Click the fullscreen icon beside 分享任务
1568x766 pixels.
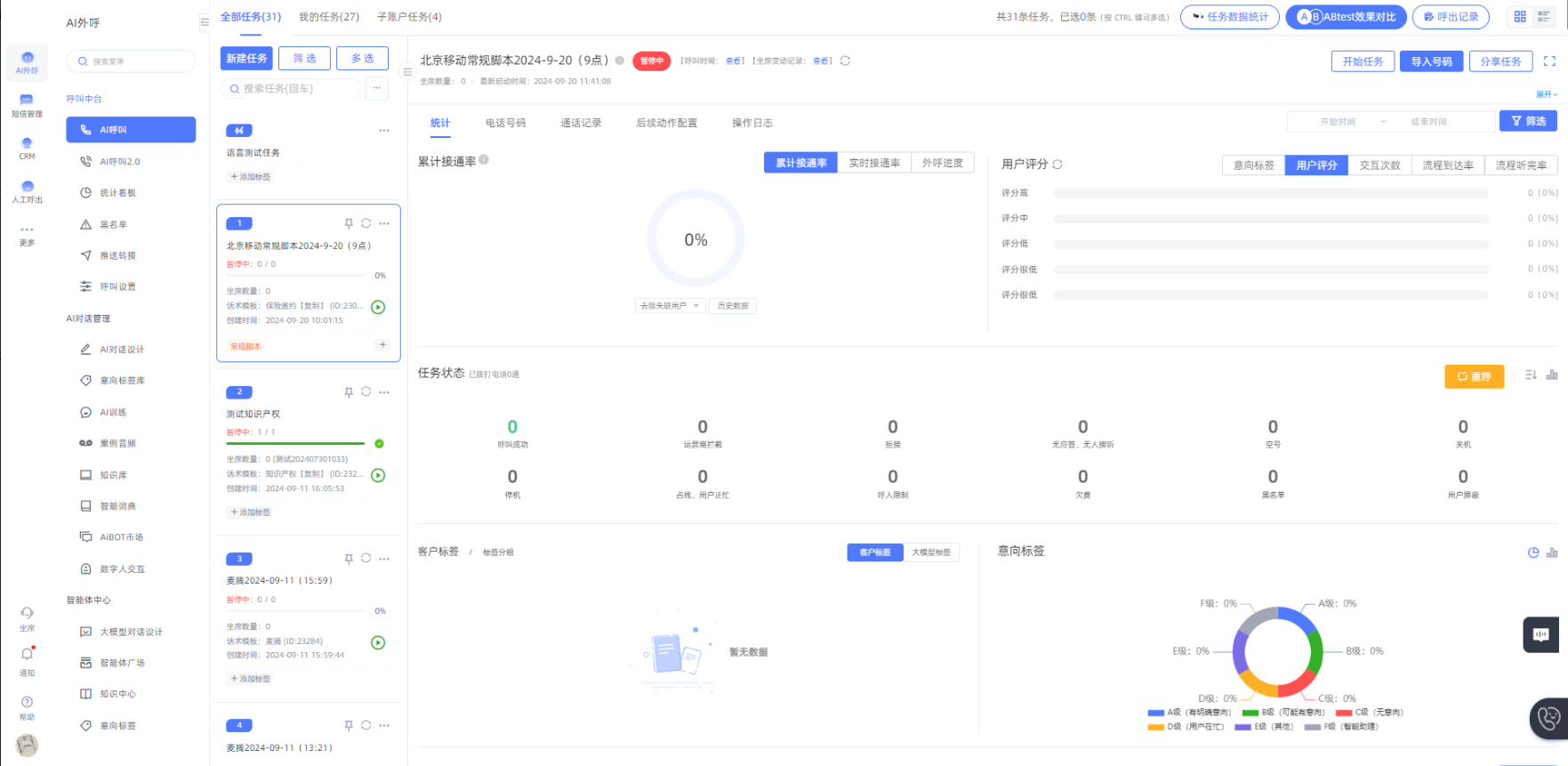(1549, 61)
